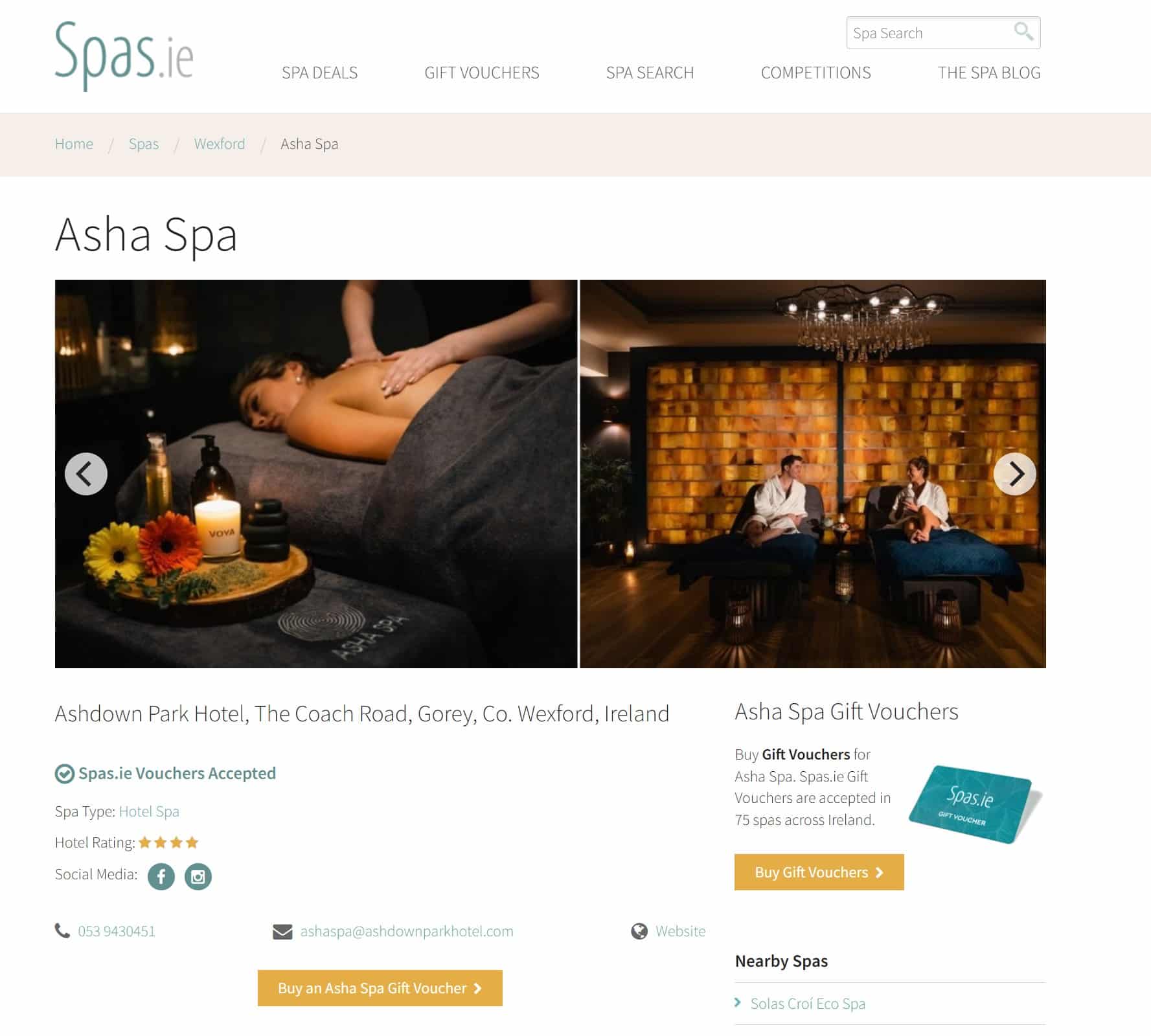Follow the Wexford breadcrumb link
1151x1036 pixels.
pyautogui.click(x=220, y=144)
